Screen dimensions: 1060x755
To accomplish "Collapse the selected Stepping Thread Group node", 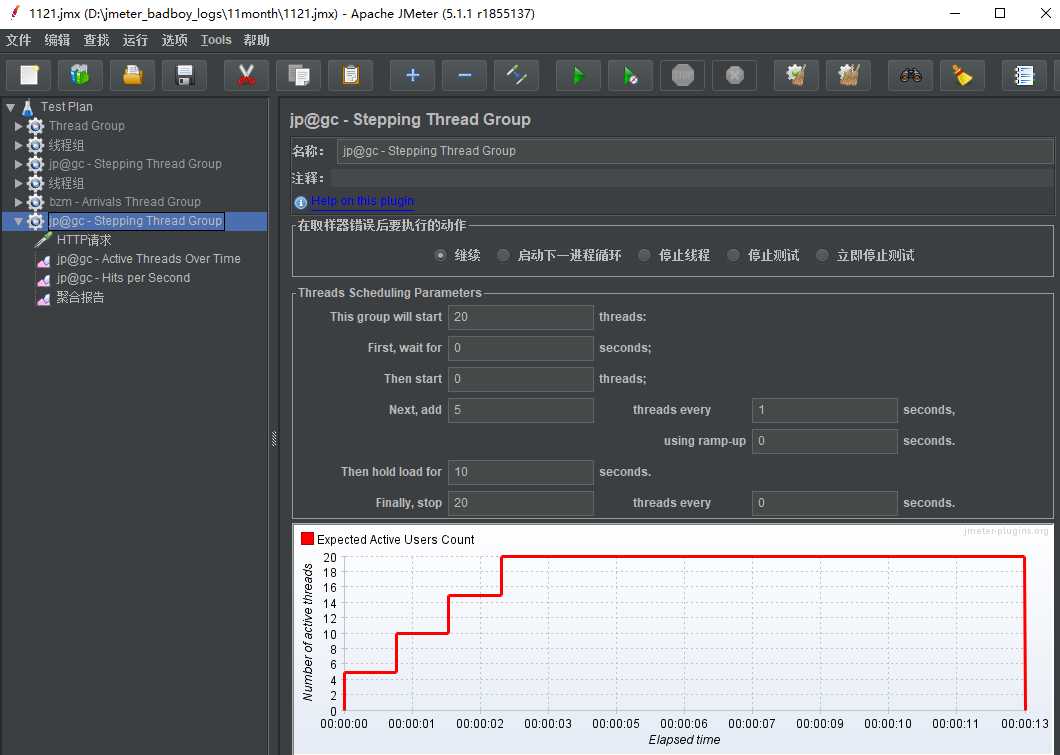I will pos(18,221).
